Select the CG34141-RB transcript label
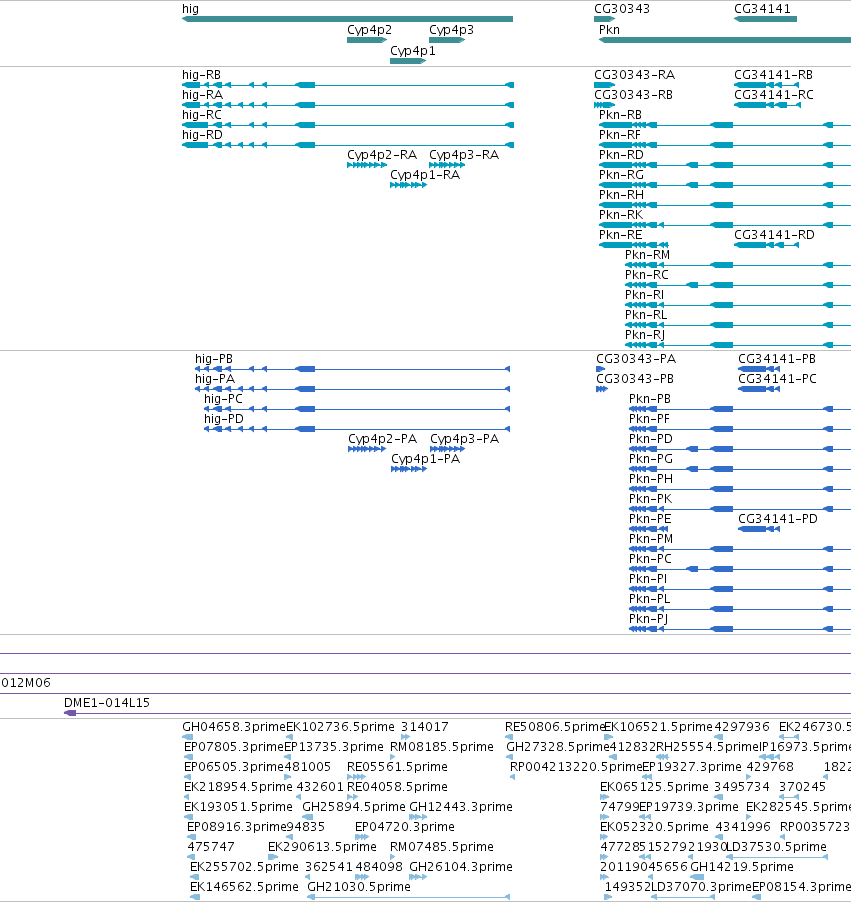The width and height of the screenshot is (851, 902). pos(774,75)
